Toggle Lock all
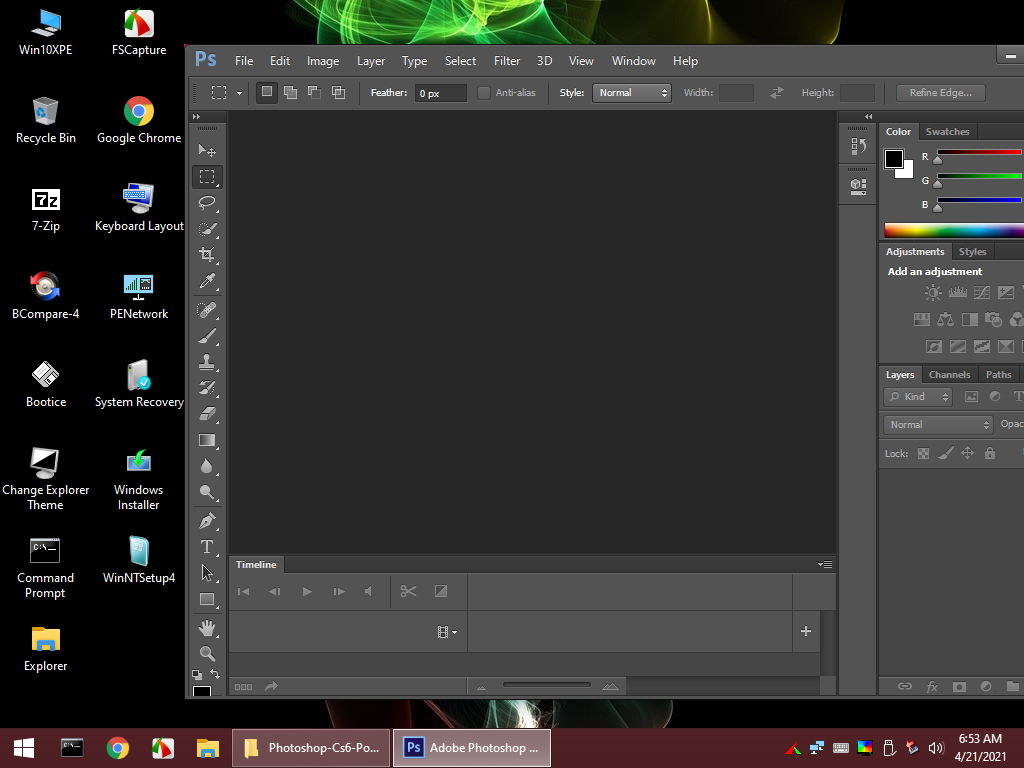Viewport: 1024px width, 768px height. click(x=990, y=453)
